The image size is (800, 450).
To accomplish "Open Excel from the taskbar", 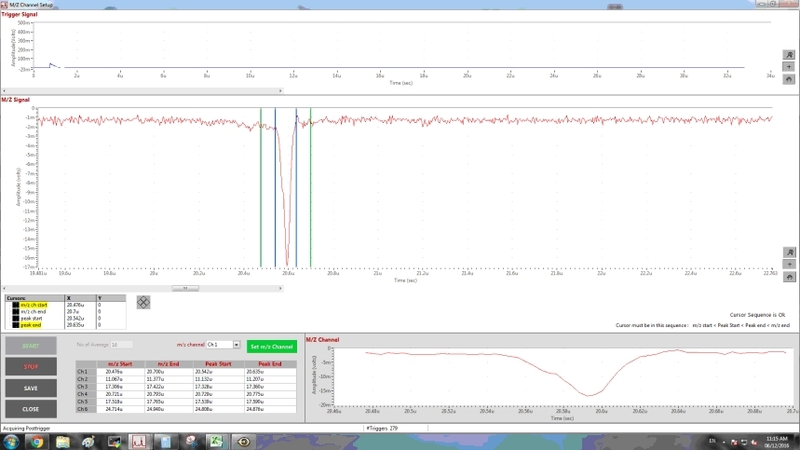I will pyautogui.click(x=216, y=442).
